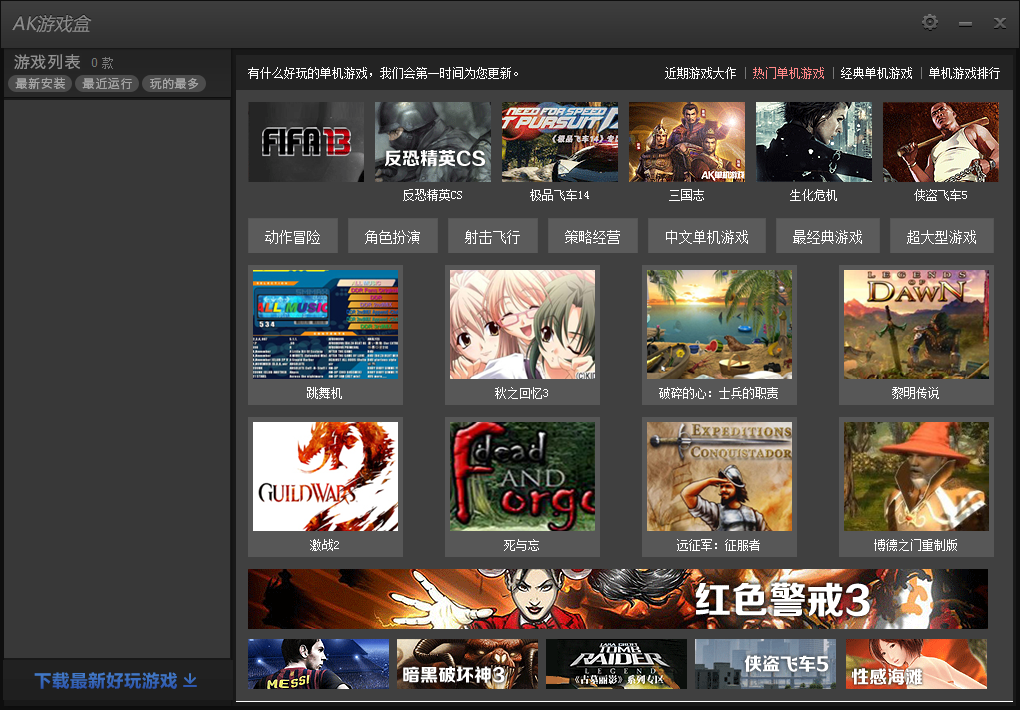Open the 性感海滩 banner
The image size is (1020, 710).
point(917,664)
